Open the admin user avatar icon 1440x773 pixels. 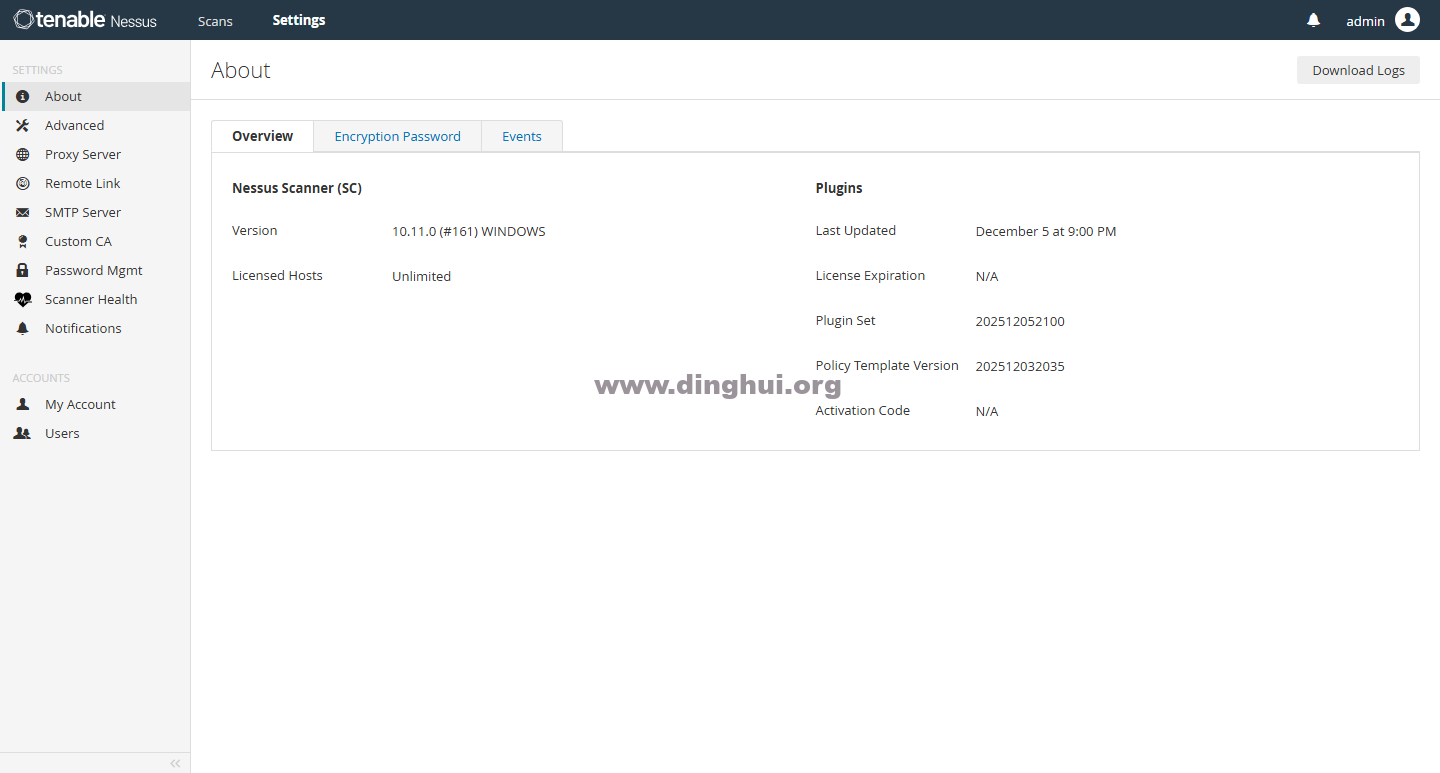1407,20
